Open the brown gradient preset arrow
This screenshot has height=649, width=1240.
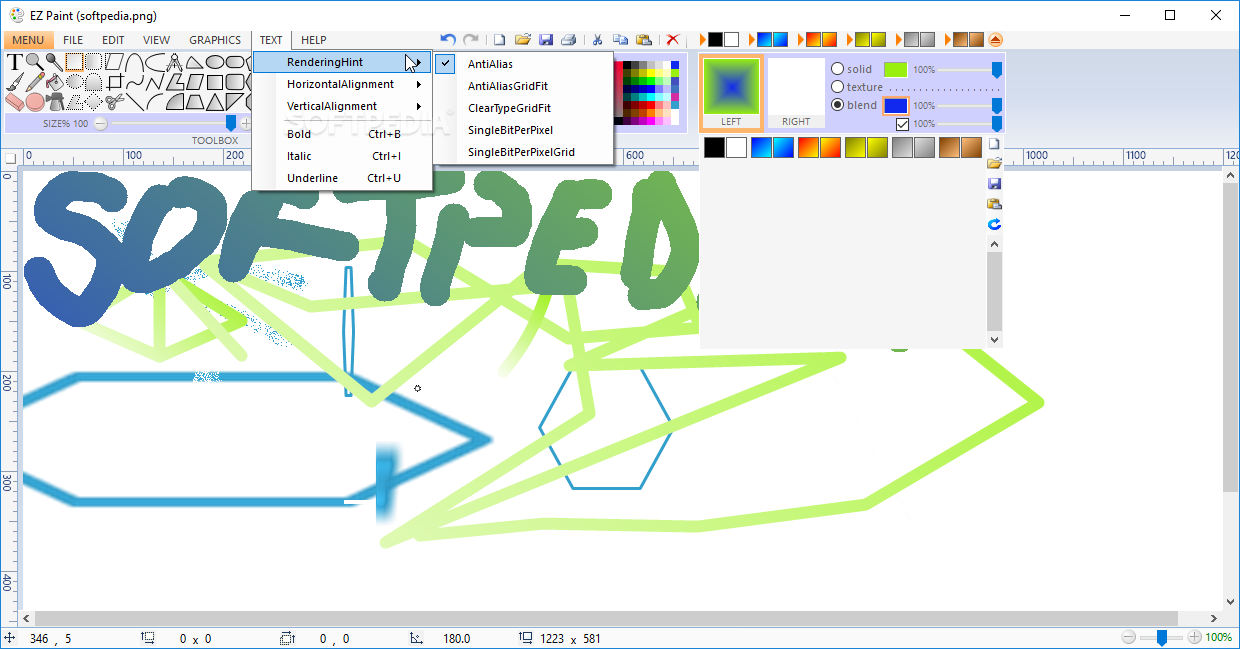948,39
